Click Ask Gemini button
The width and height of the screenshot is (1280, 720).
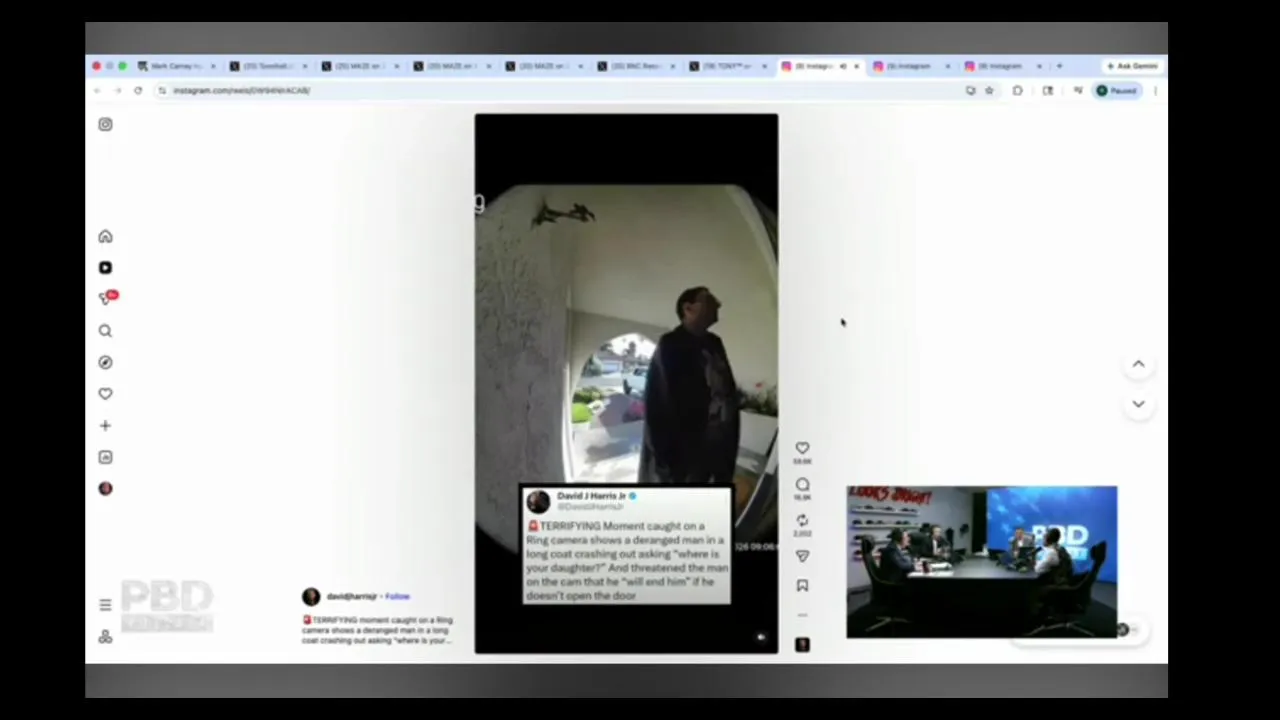coord(1131,66)
